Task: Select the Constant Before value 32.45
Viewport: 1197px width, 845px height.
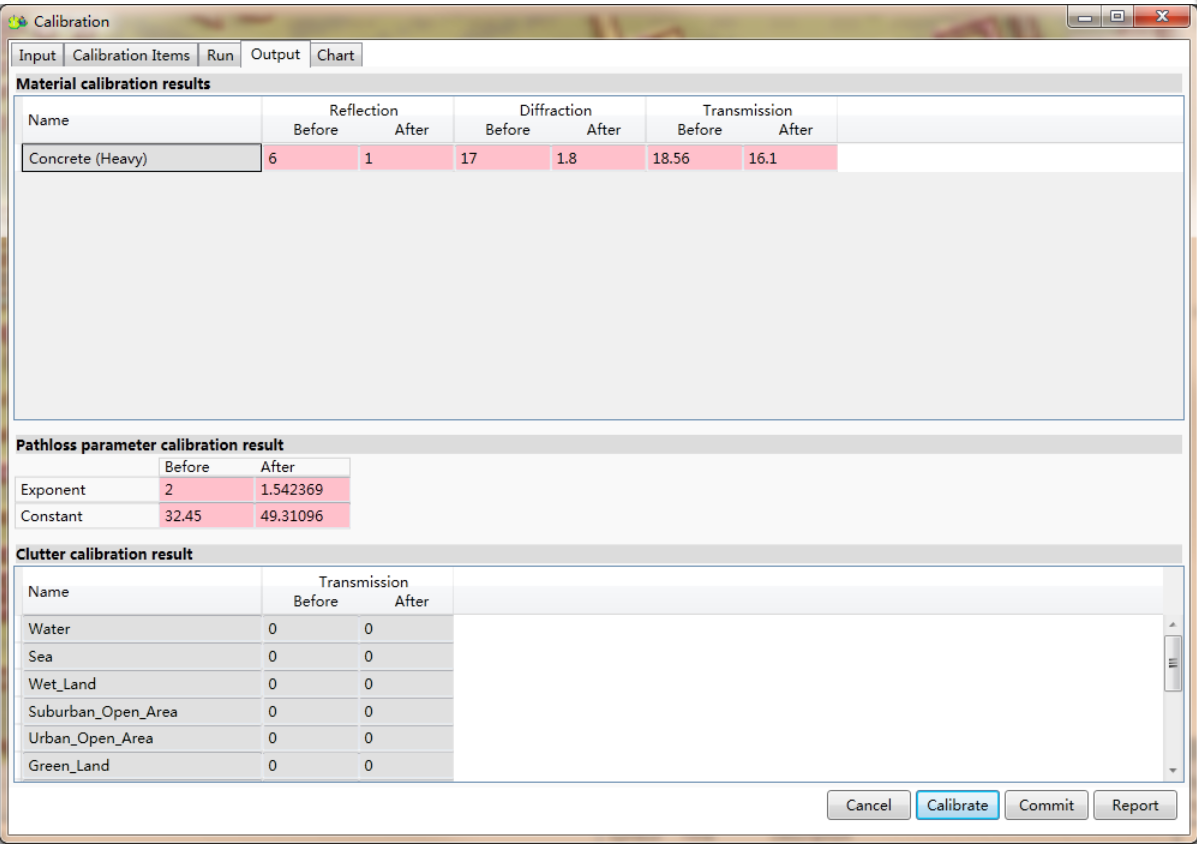Action: [x=206, y=516]
